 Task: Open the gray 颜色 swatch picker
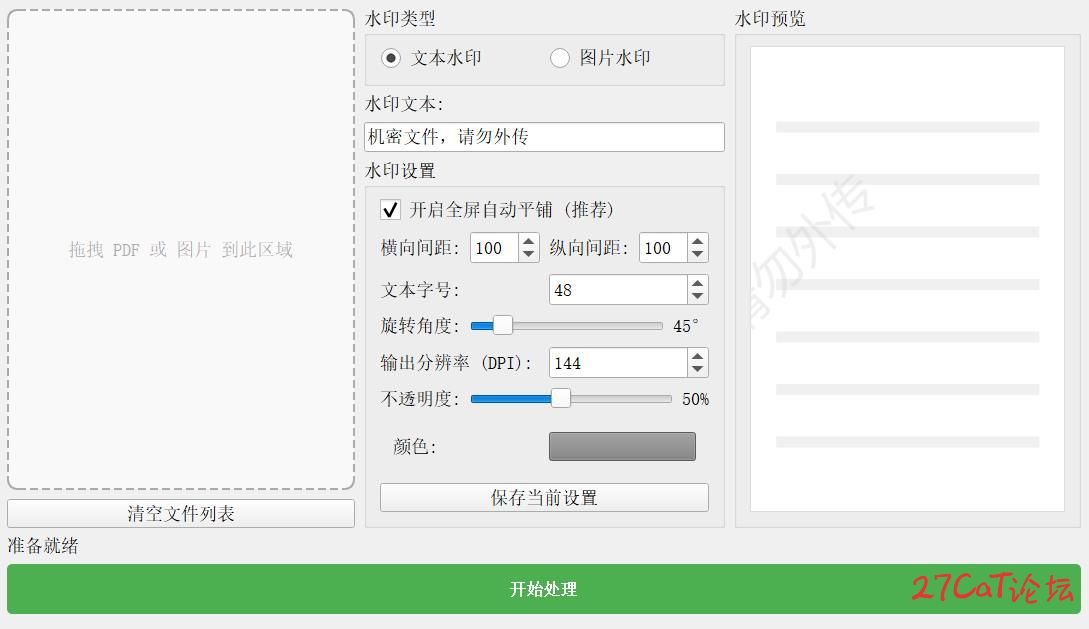(622, 447)
